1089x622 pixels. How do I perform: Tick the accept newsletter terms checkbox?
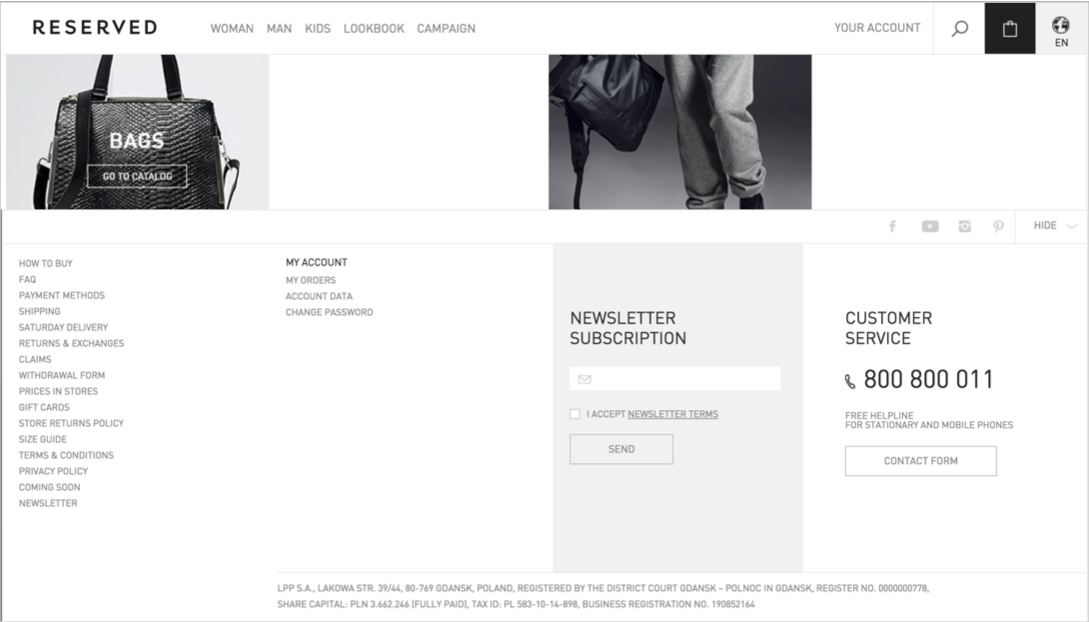tap(574, 414)
